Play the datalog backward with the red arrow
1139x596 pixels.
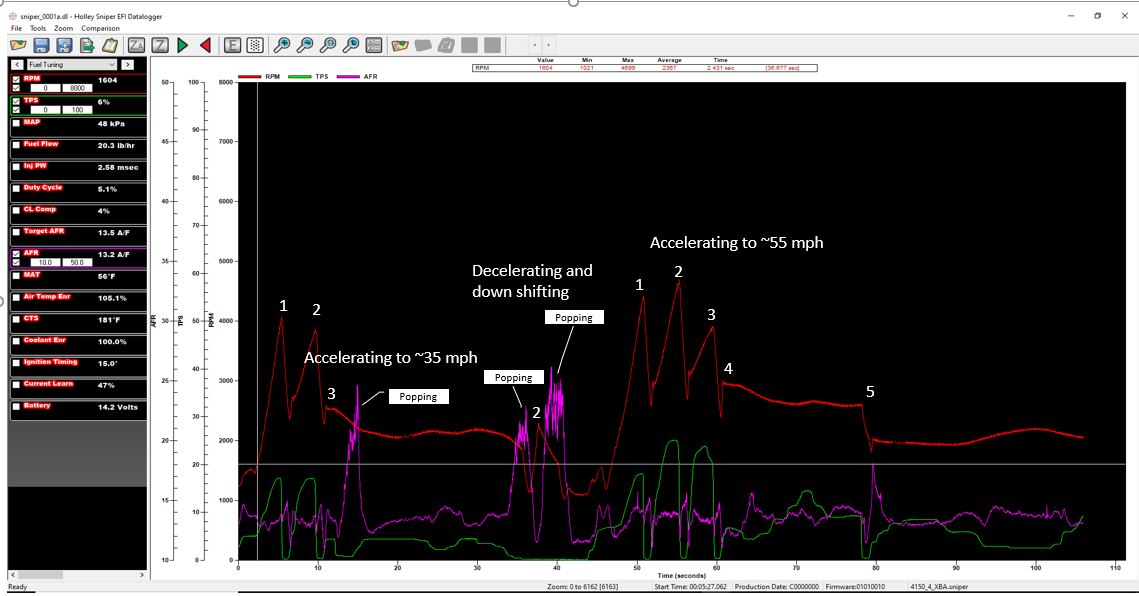206,45
